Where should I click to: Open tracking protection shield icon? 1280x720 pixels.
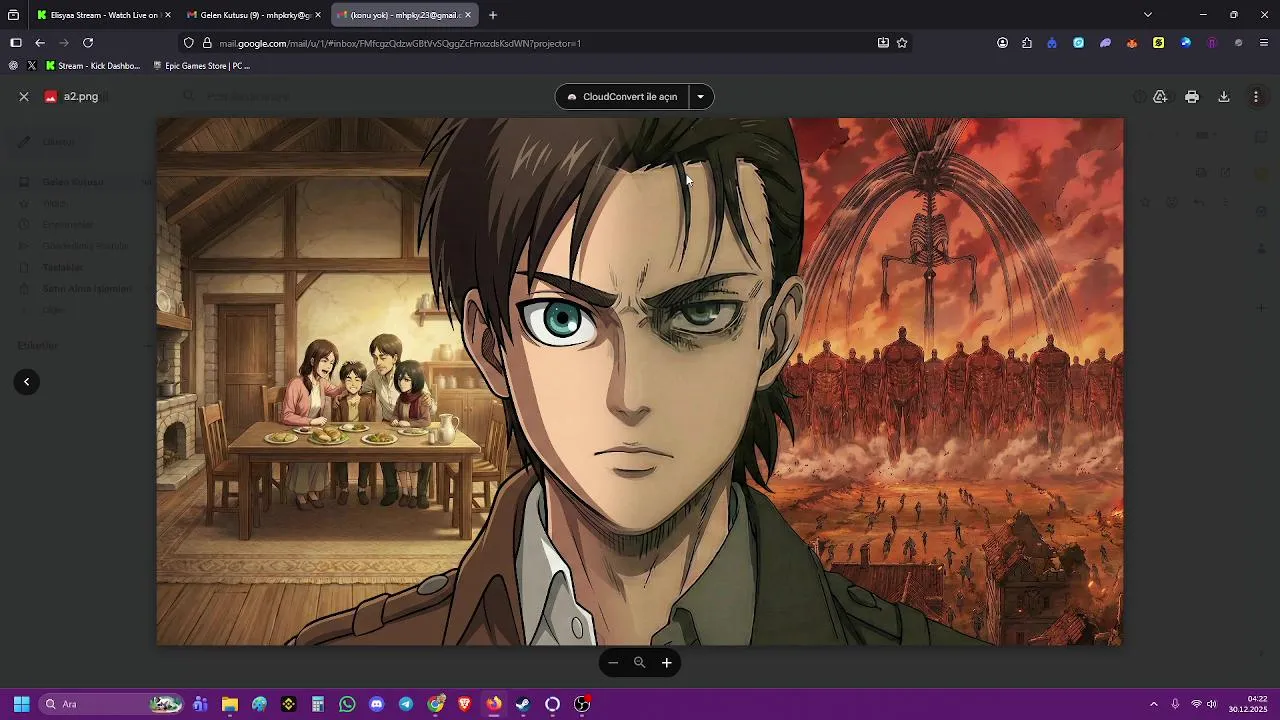click(189, 43)
